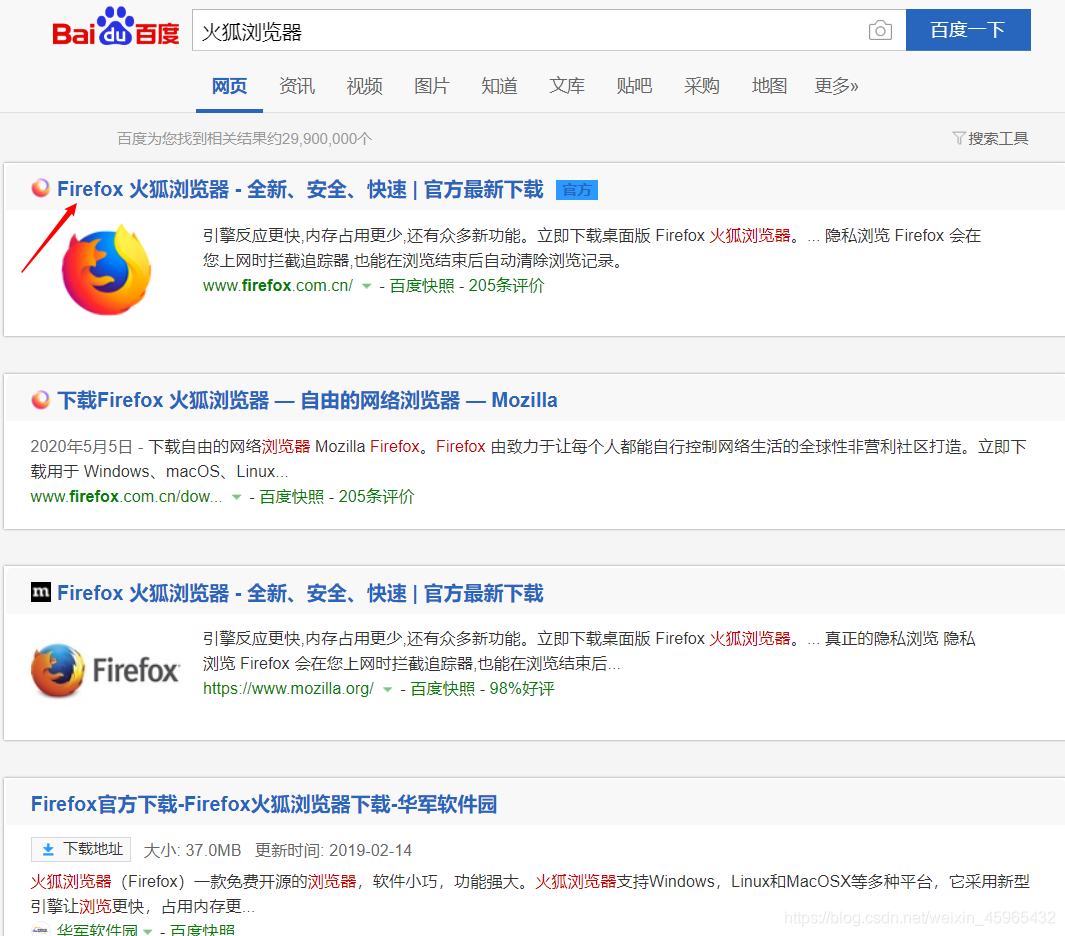Open 下载Firefox 火狐浏览器 — Mozilla result
This screenshot has width=1065, height=936.
(307, 400)
